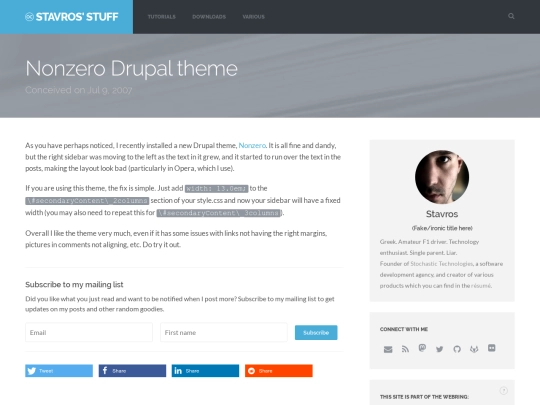Viewport: 540px width, 405px height.
Task: Focus the Email input field
Action: (x=89, y=332)
